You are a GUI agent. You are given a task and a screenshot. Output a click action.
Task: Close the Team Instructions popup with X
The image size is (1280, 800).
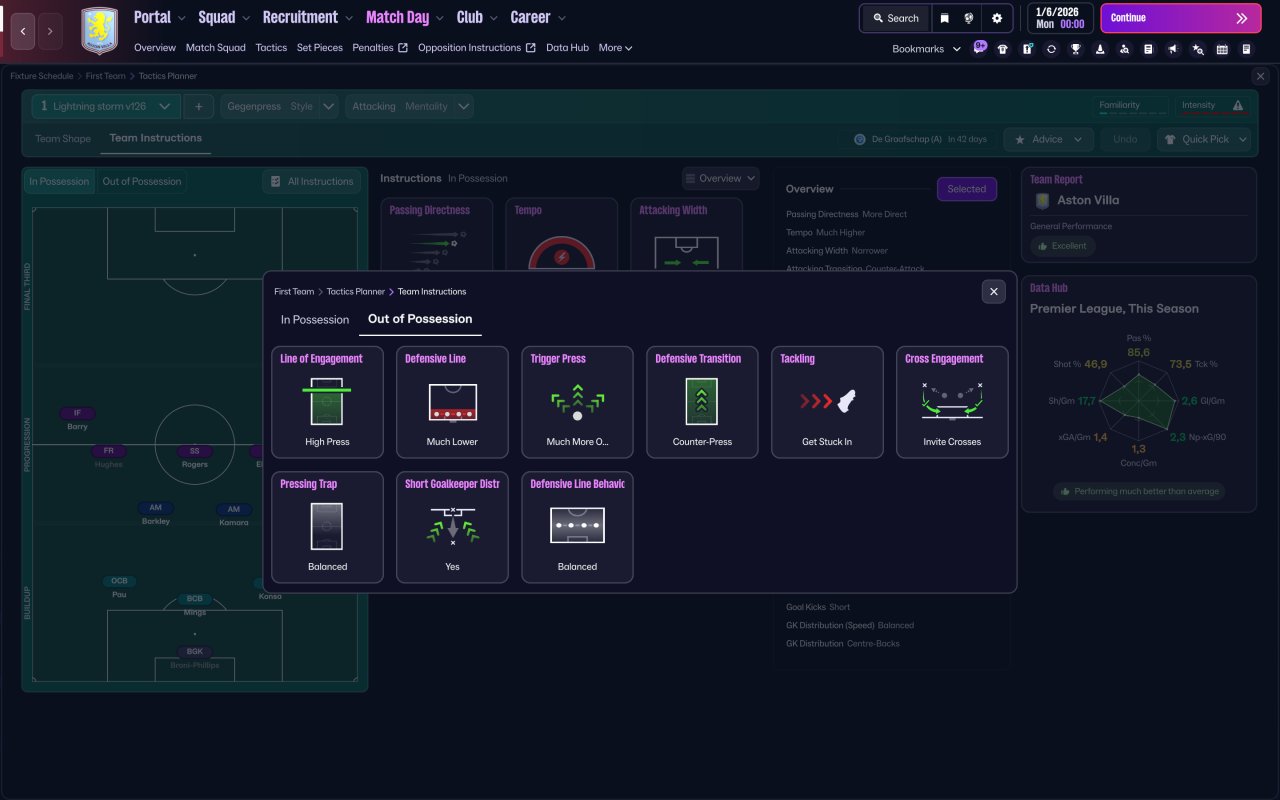click(x=993, y=291)
